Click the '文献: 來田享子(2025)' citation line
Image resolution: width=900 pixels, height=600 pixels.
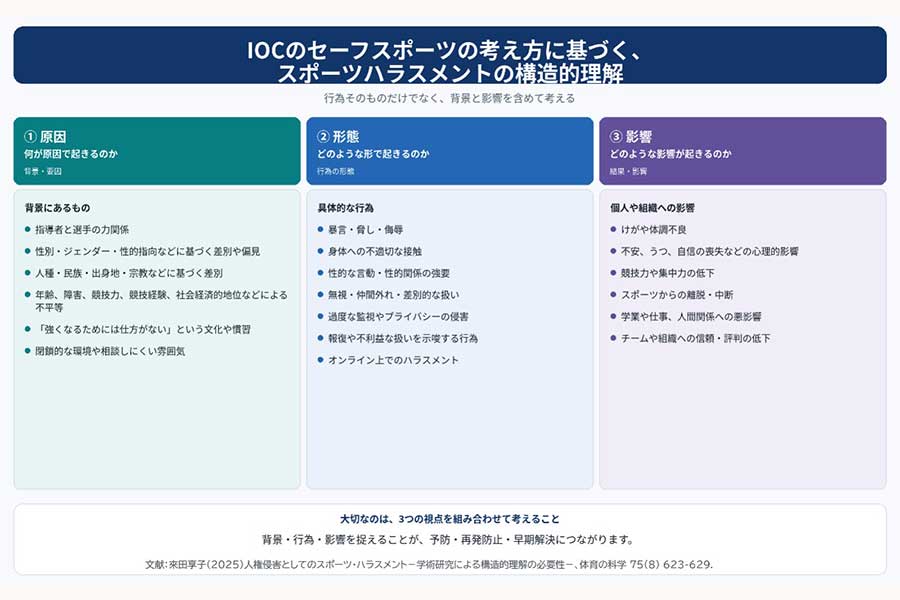429,564
